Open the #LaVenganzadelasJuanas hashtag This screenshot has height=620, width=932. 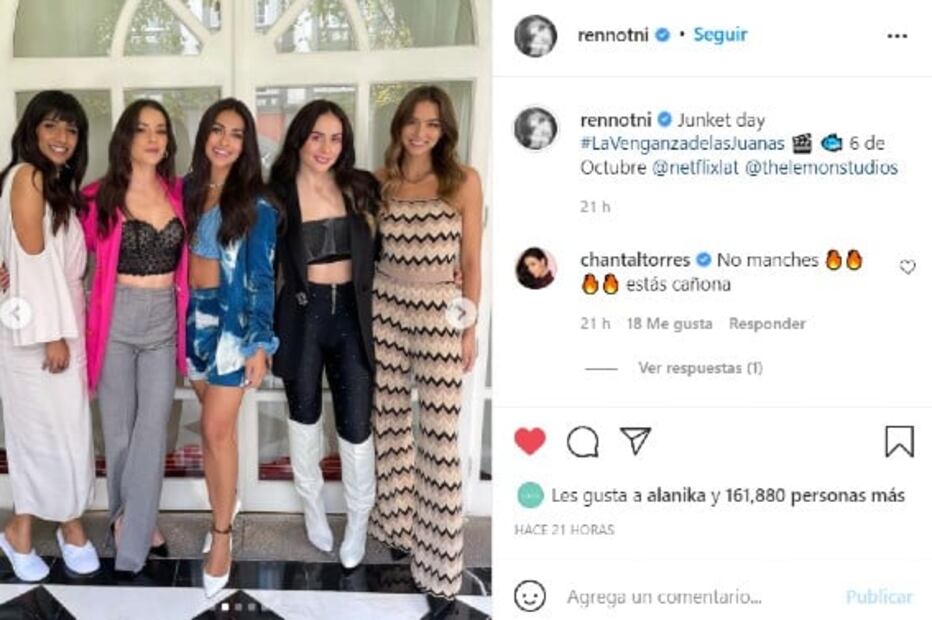[x=682, y=143]
